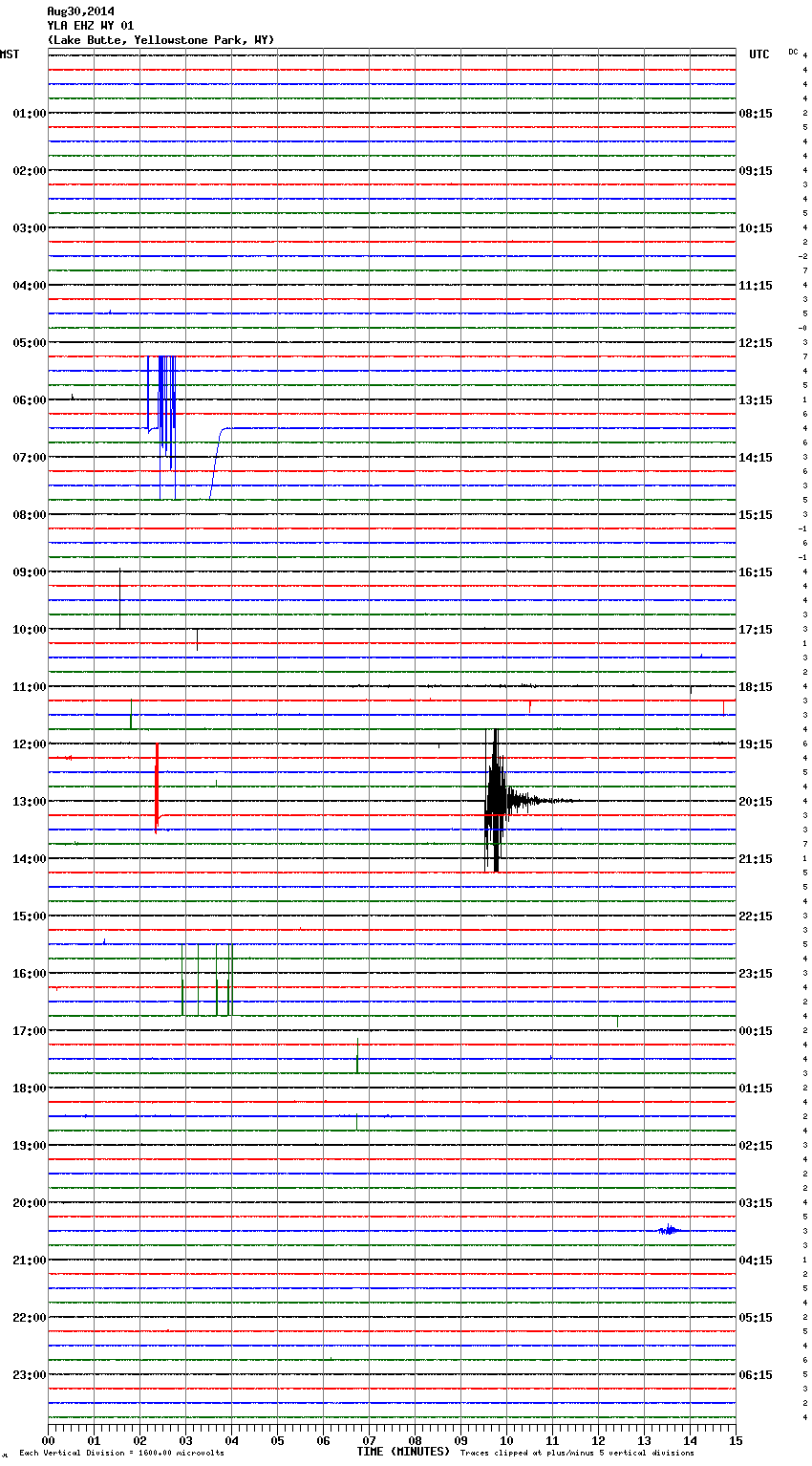The height and width of the screenshot is (1466, 812).
Task: Select the station code 'YLA EHZ WY 01'
Action: click(91, 26)
